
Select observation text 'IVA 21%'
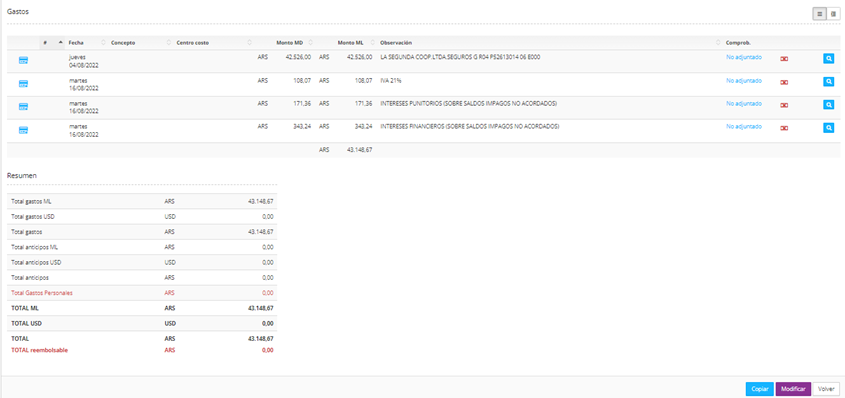tap(391, 80)
